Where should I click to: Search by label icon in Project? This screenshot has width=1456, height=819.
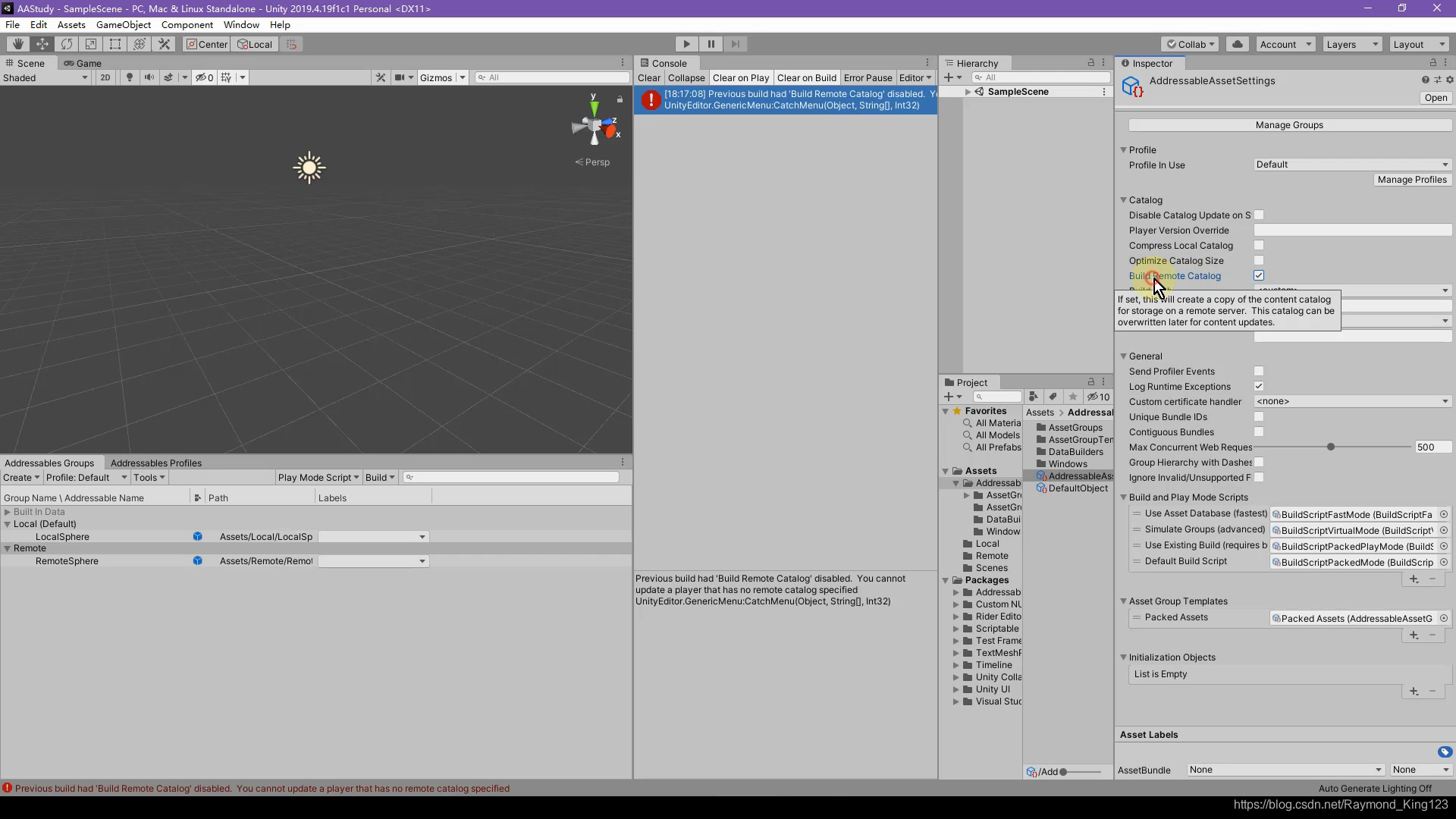tap(1053, 397)
